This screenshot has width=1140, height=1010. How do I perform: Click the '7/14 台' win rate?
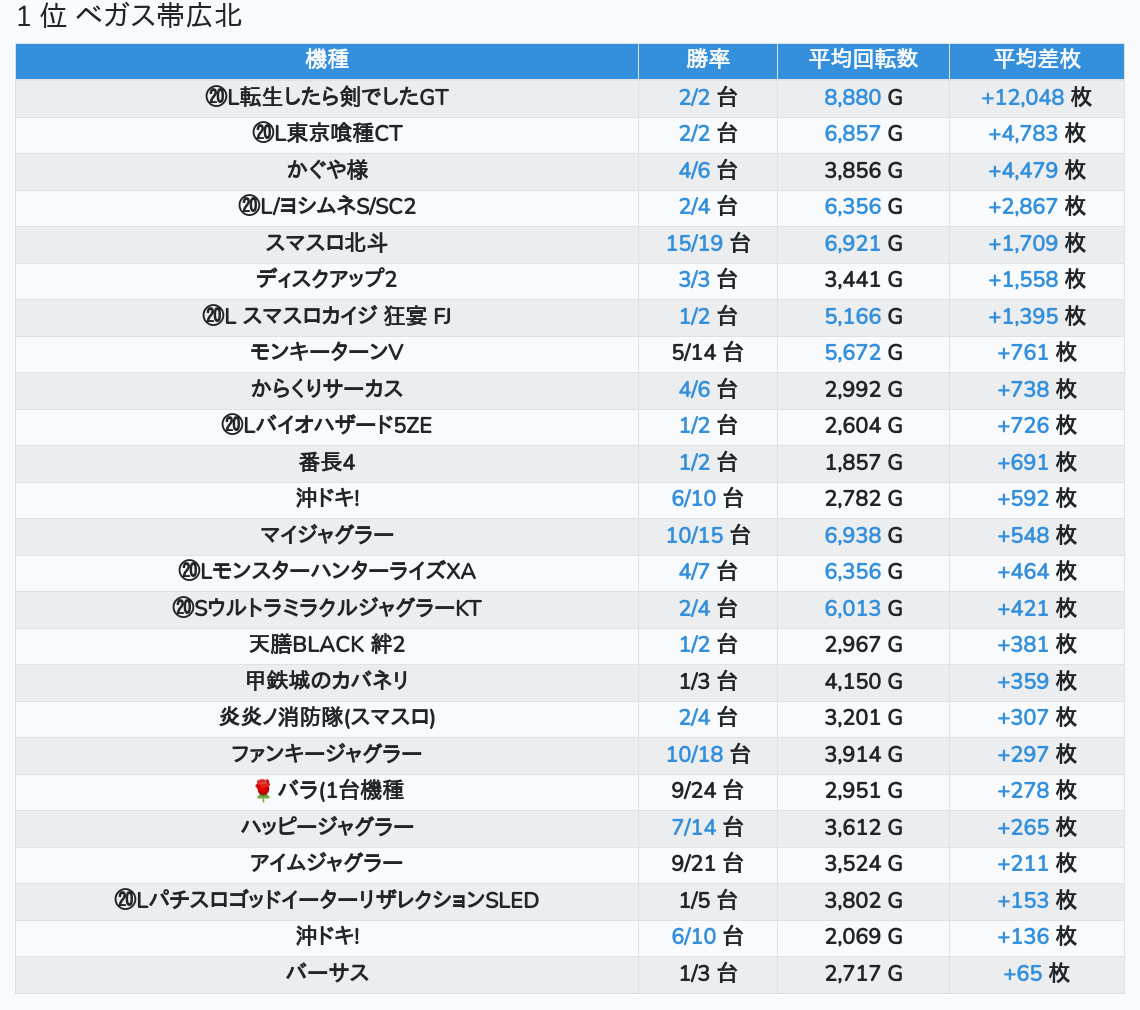(x=707, y=827)
